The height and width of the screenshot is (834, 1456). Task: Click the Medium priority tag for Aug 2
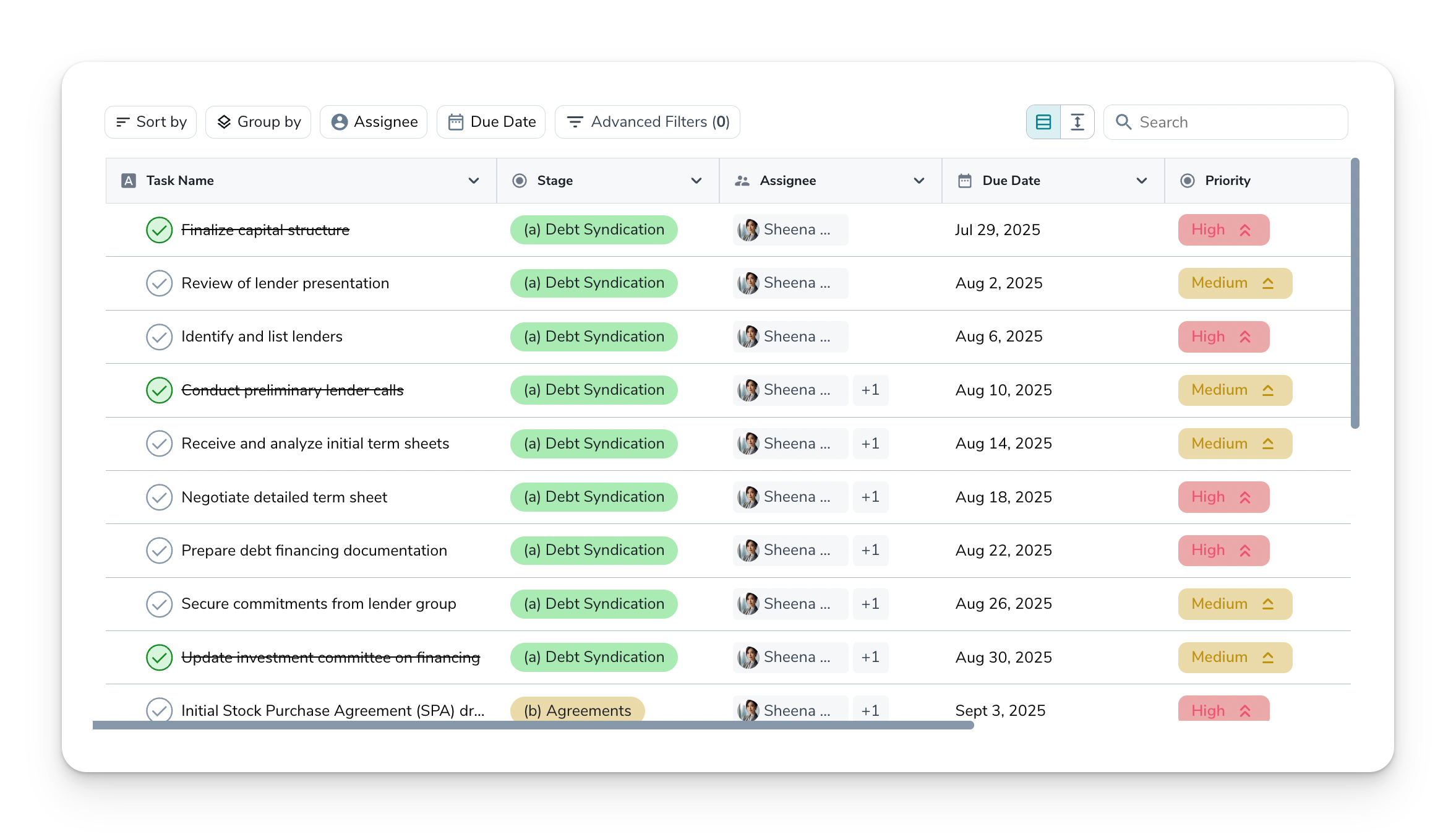pyautogui.click(x=1234, y=283)
